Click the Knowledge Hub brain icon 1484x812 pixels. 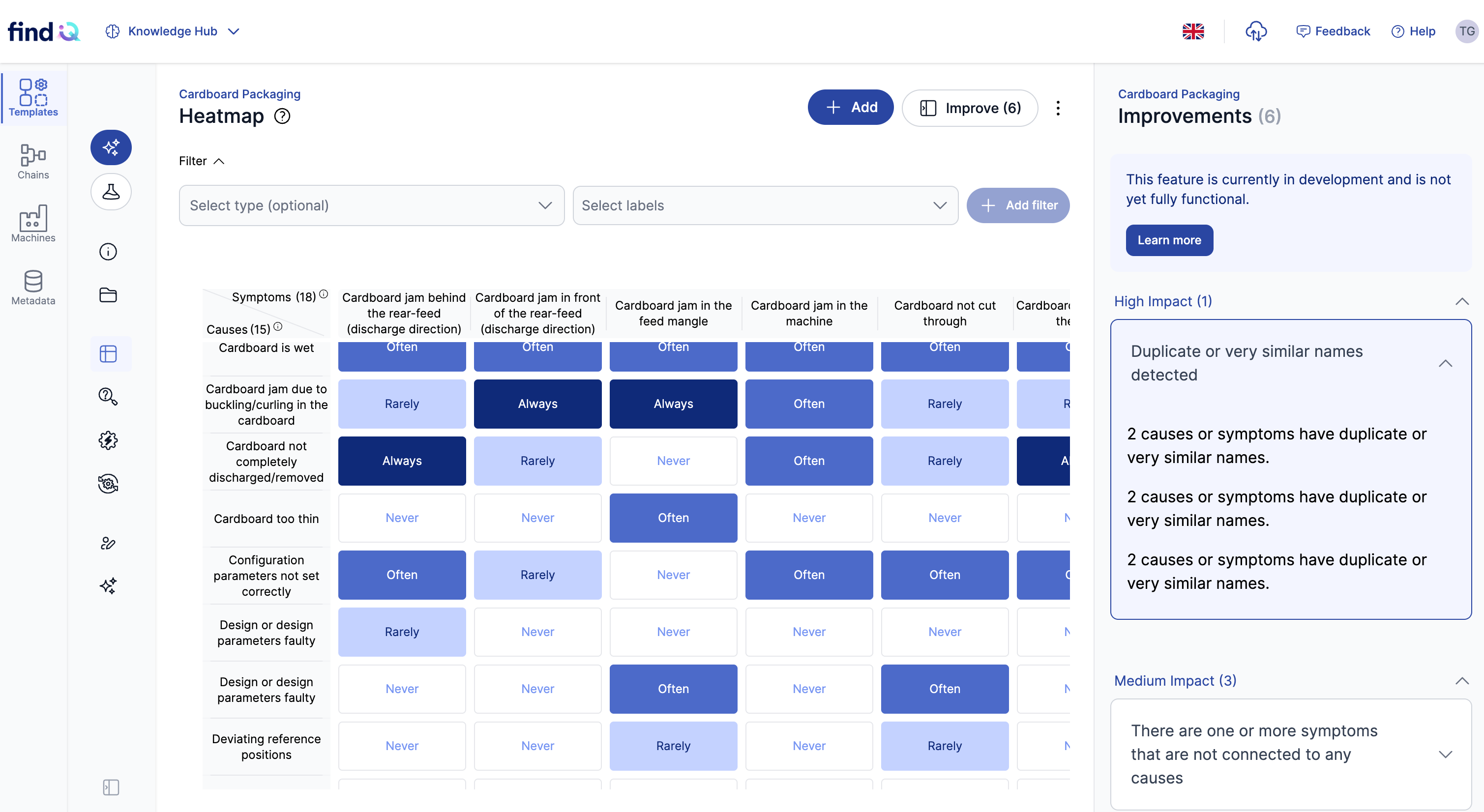tap(112, 31)
